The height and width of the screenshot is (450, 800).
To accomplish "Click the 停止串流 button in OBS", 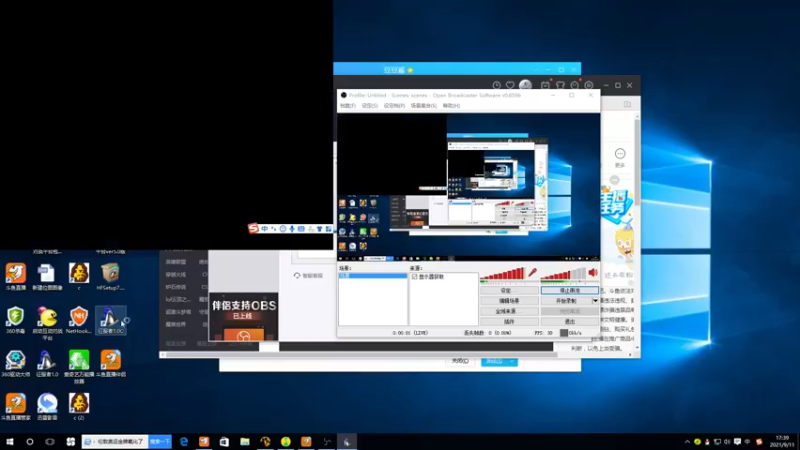I will [x=569, y=290].
